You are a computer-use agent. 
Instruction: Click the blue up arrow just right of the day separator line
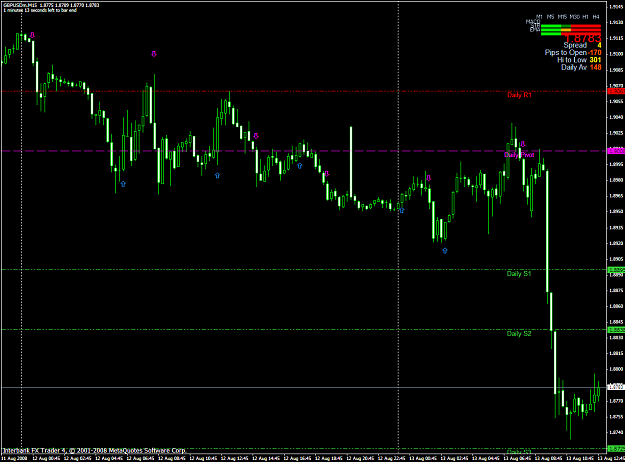pyautogui.click(x=401, y=210)
